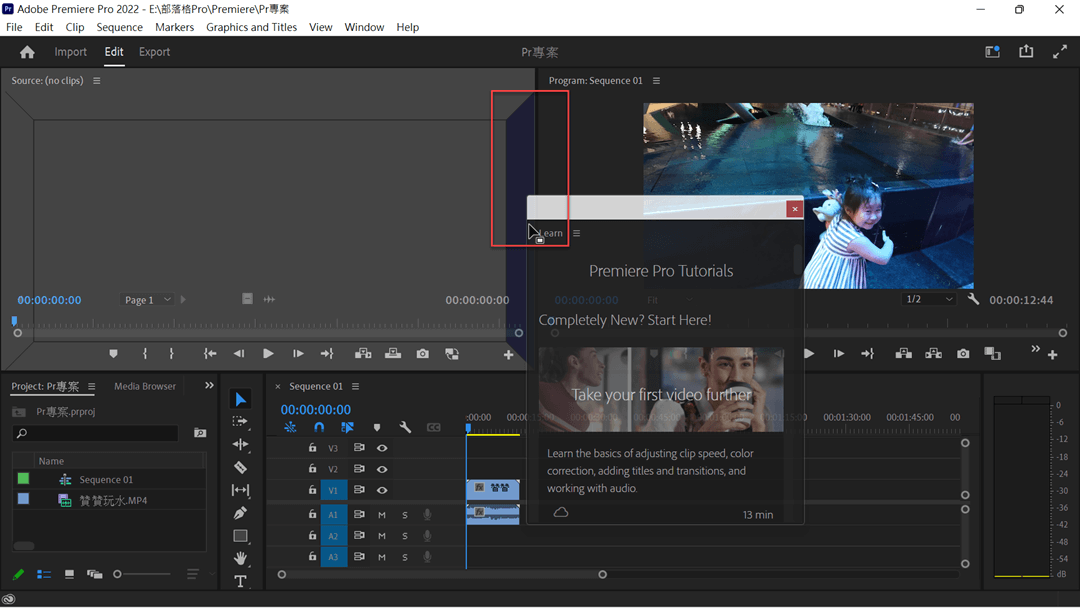Click the Project panel search field
Viewport: 1080px width, 608px height.
point(96,433)
